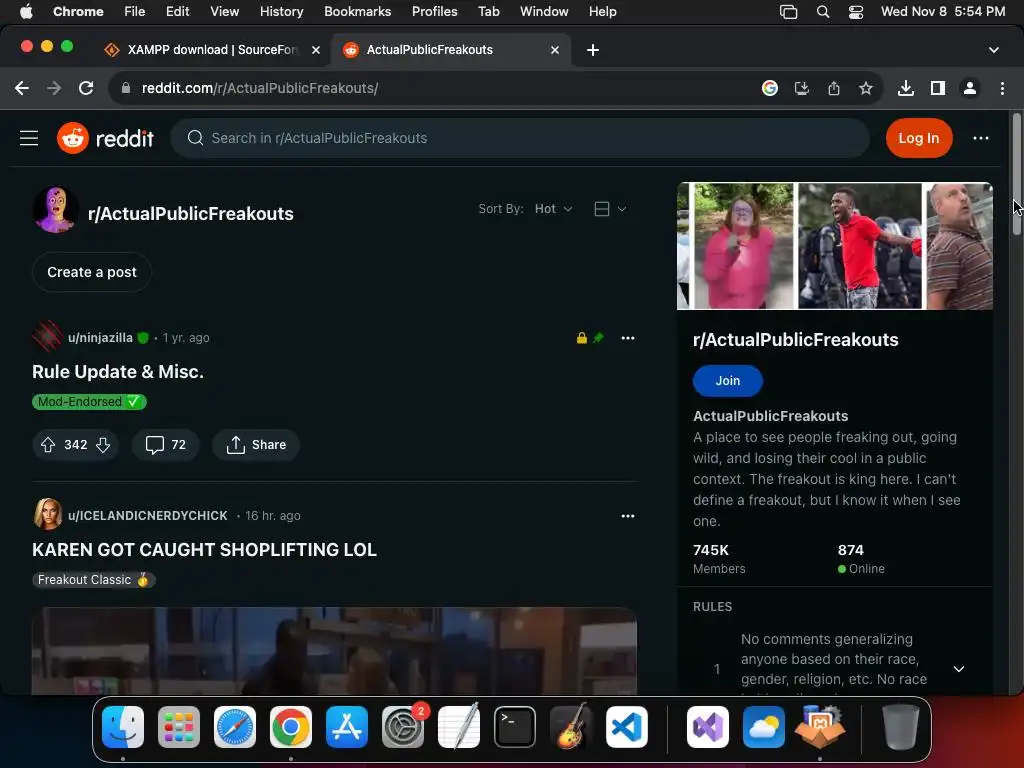Open the KAREN GOT CAUGHT SHOPLIFTING LOL post

tap(204, 550)
